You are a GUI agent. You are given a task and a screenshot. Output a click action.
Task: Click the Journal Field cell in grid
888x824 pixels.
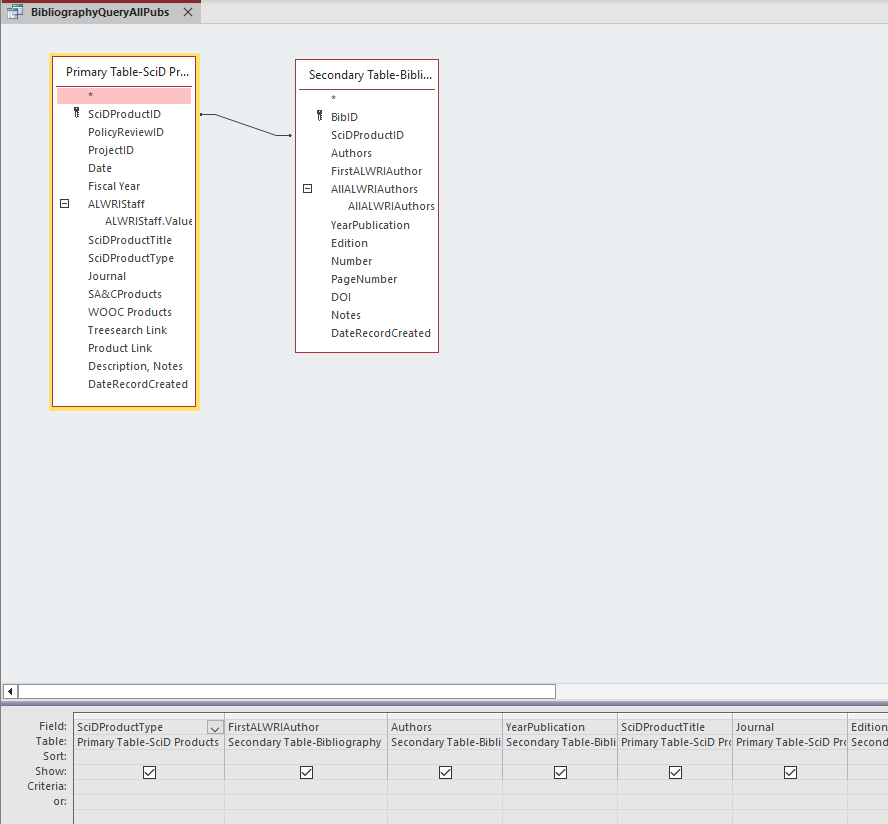pos(791,727)
